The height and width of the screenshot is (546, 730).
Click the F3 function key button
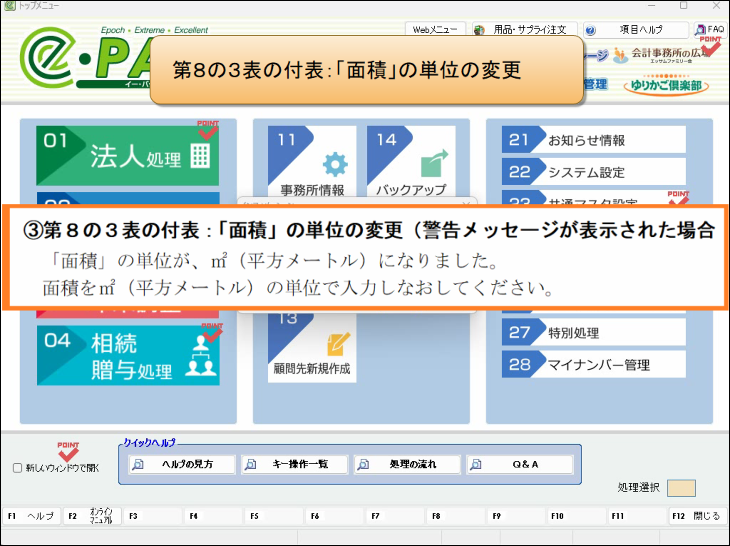153,516
